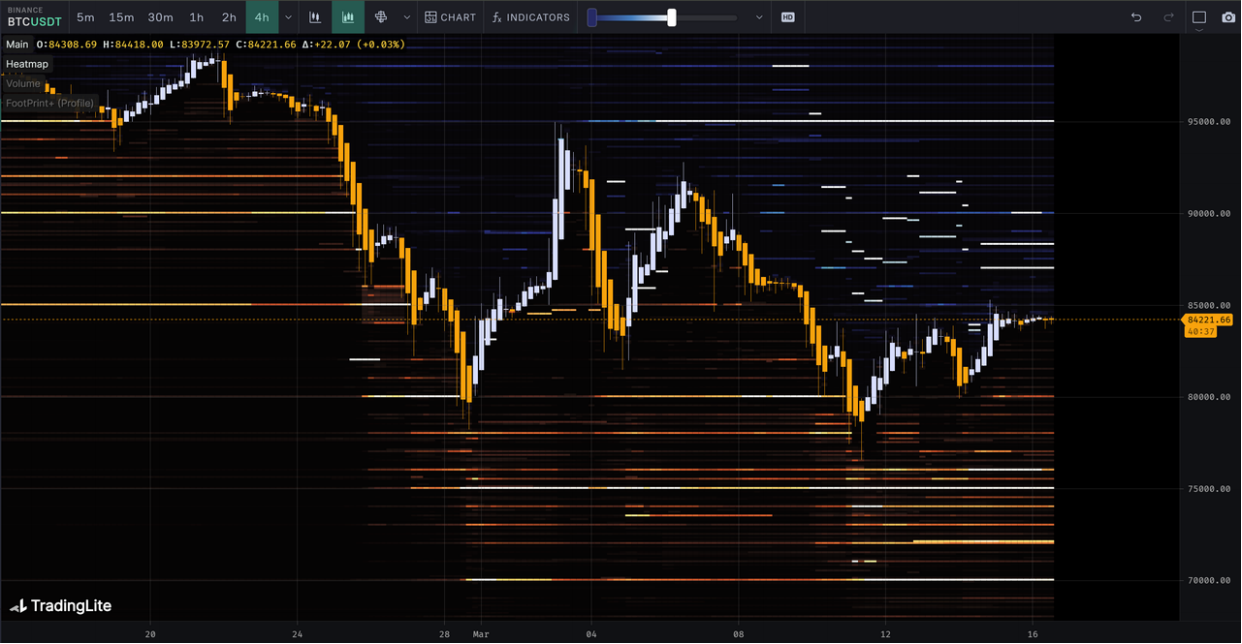
Task: Switch to the 15m timeframe
Action: [x=121, y=17]
